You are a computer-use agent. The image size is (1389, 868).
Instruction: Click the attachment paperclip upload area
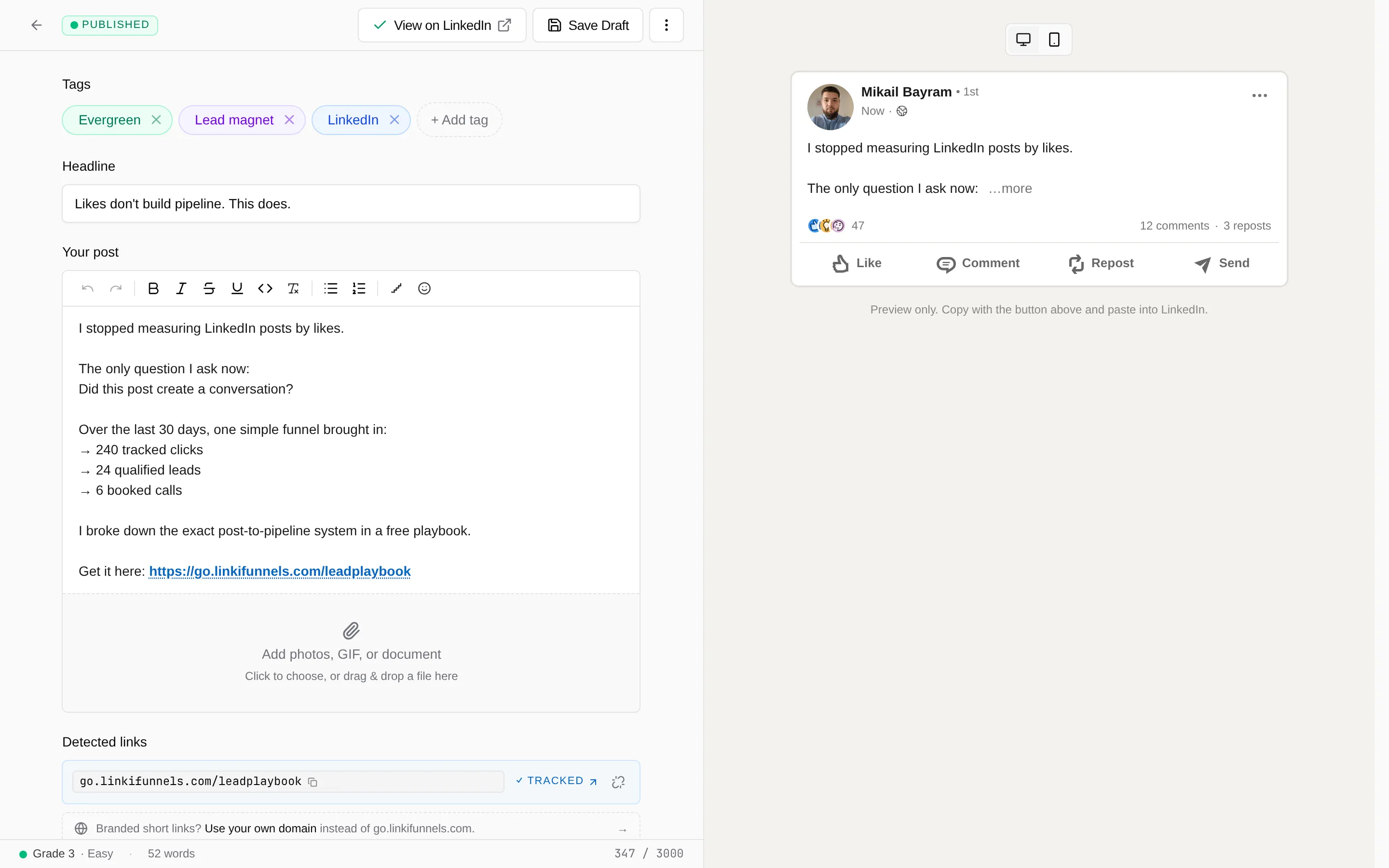point(351,653)
